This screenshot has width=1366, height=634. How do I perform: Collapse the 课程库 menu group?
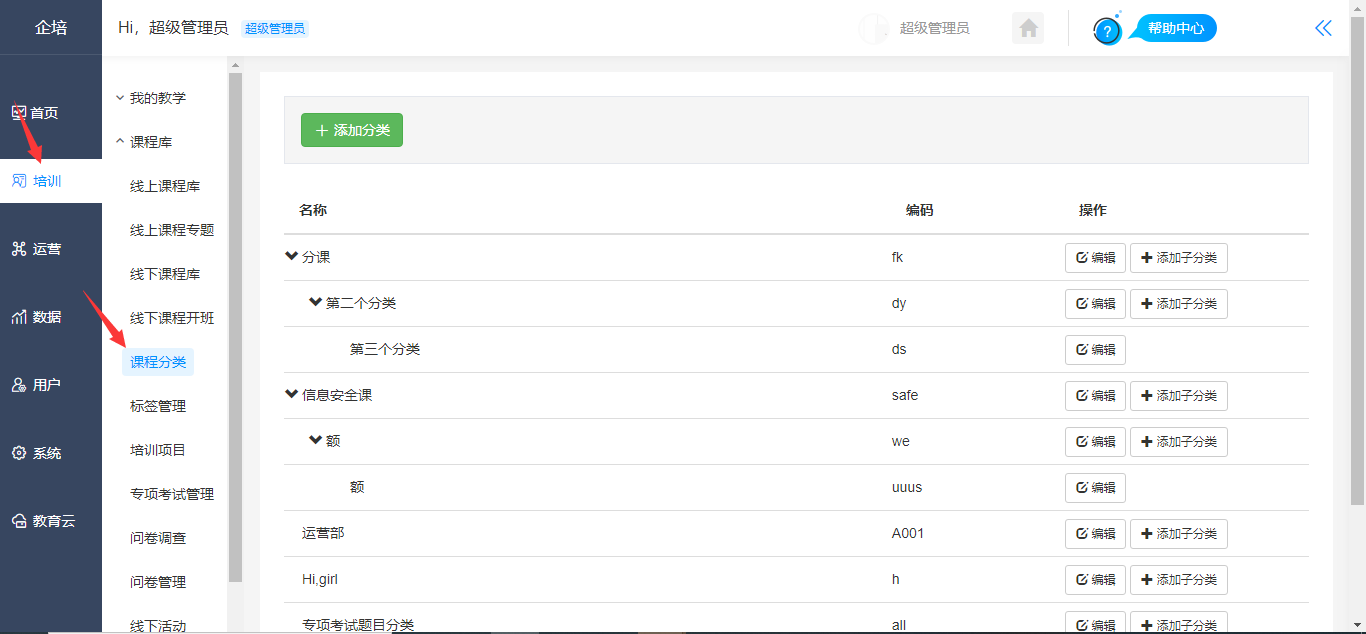144,142
